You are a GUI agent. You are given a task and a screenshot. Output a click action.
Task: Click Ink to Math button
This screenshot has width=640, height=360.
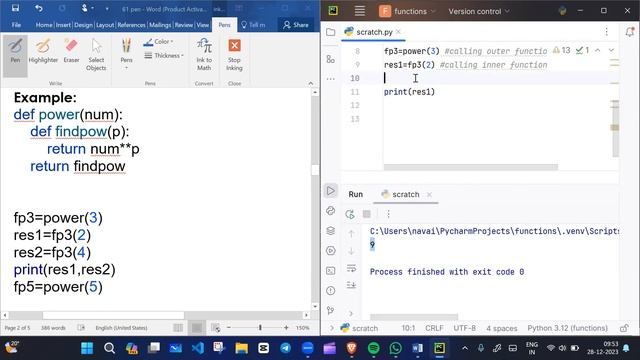204,54
